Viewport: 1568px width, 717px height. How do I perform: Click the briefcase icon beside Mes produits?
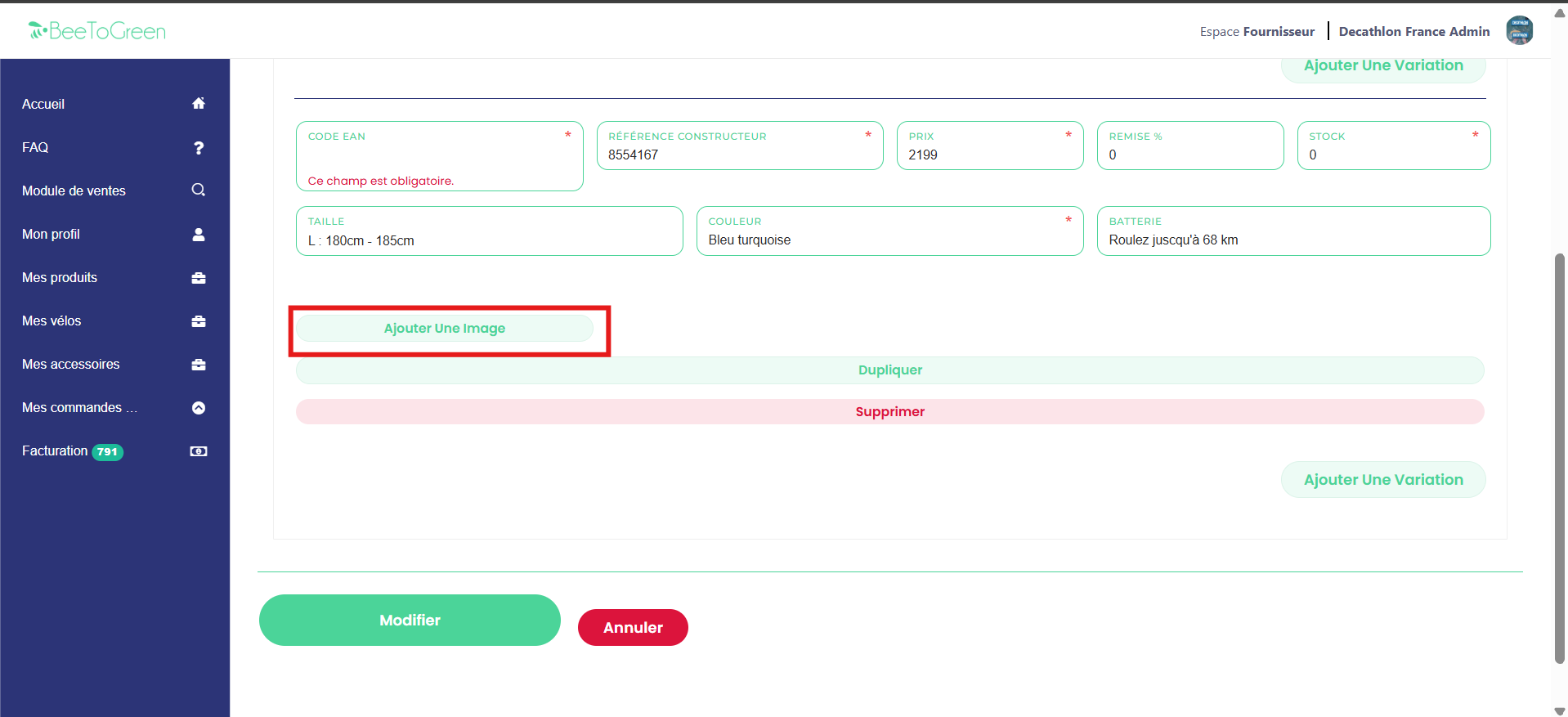198,278
